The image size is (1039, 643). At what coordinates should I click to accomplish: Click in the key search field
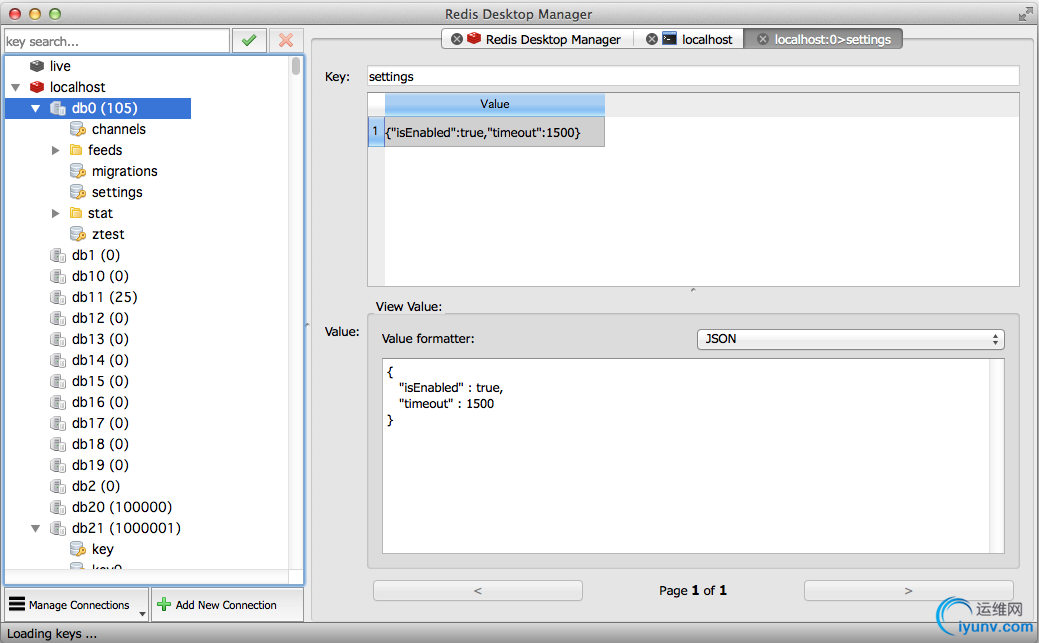pyautogui.click(x=117, y=41)
